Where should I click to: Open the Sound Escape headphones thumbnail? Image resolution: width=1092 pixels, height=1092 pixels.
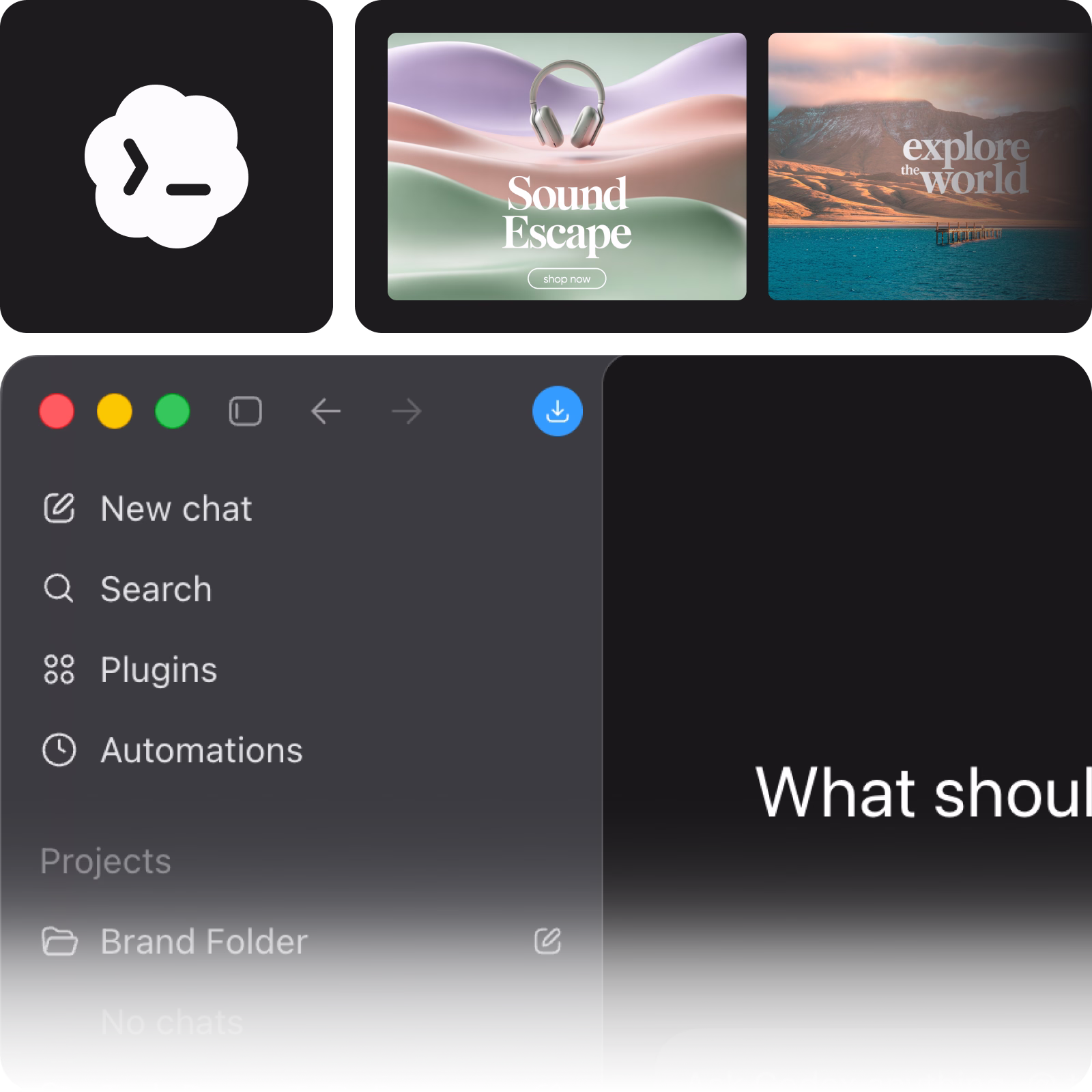[x=566, y=167]
